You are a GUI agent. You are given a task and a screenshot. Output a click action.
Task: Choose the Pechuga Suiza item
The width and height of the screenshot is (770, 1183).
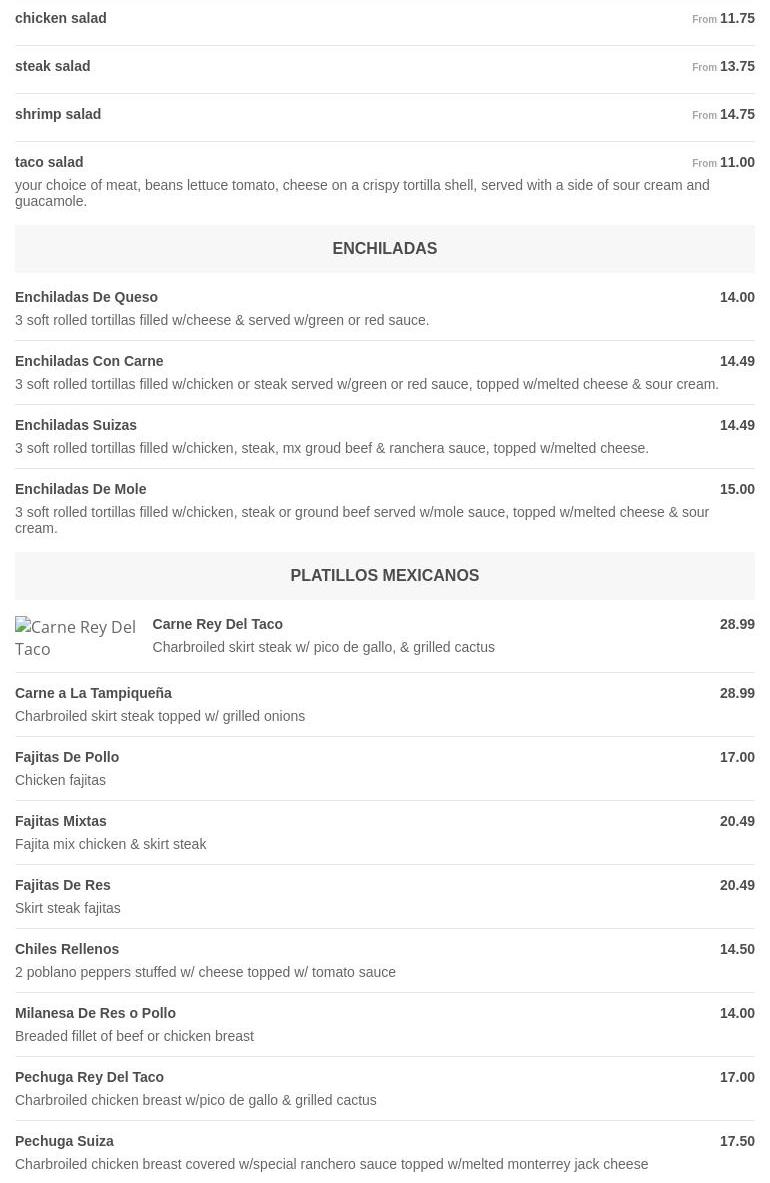click(65, 1141)
